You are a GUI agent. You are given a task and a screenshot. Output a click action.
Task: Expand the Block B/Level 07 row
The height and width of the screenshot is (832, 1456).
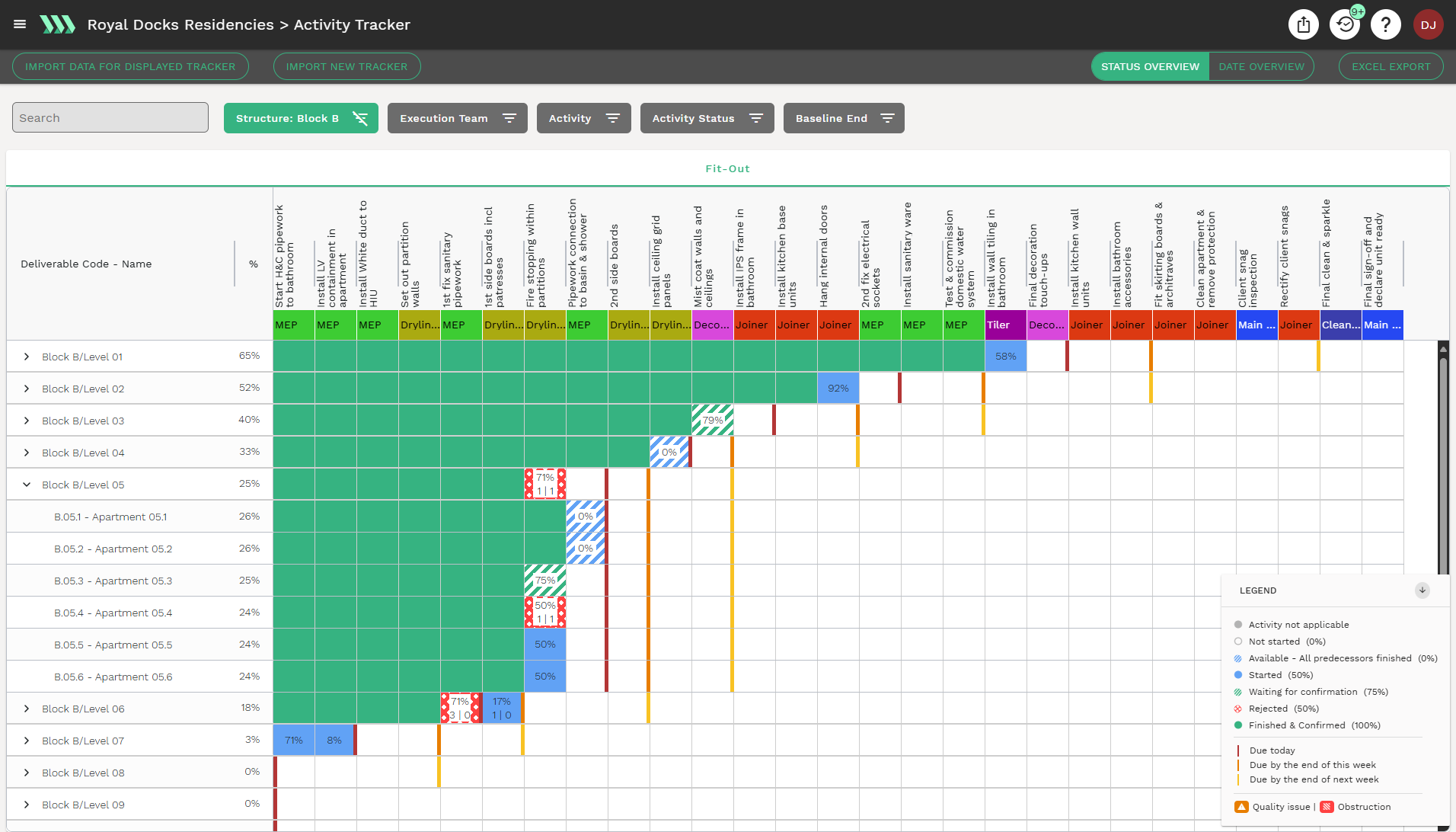27,741
